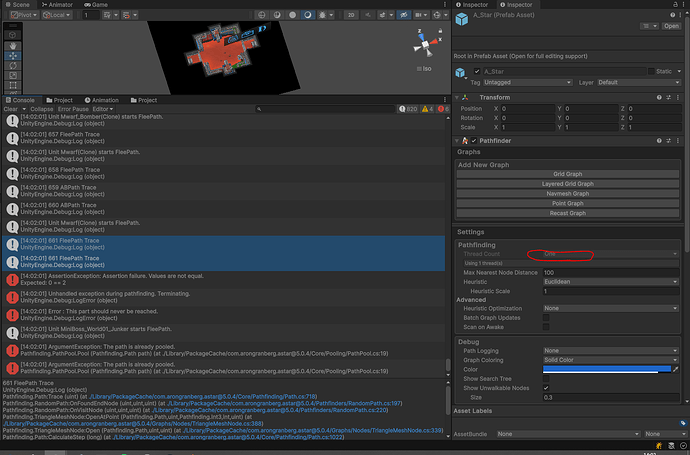
Task: Click the asset labels tag icon
Action: coord(683,423)
